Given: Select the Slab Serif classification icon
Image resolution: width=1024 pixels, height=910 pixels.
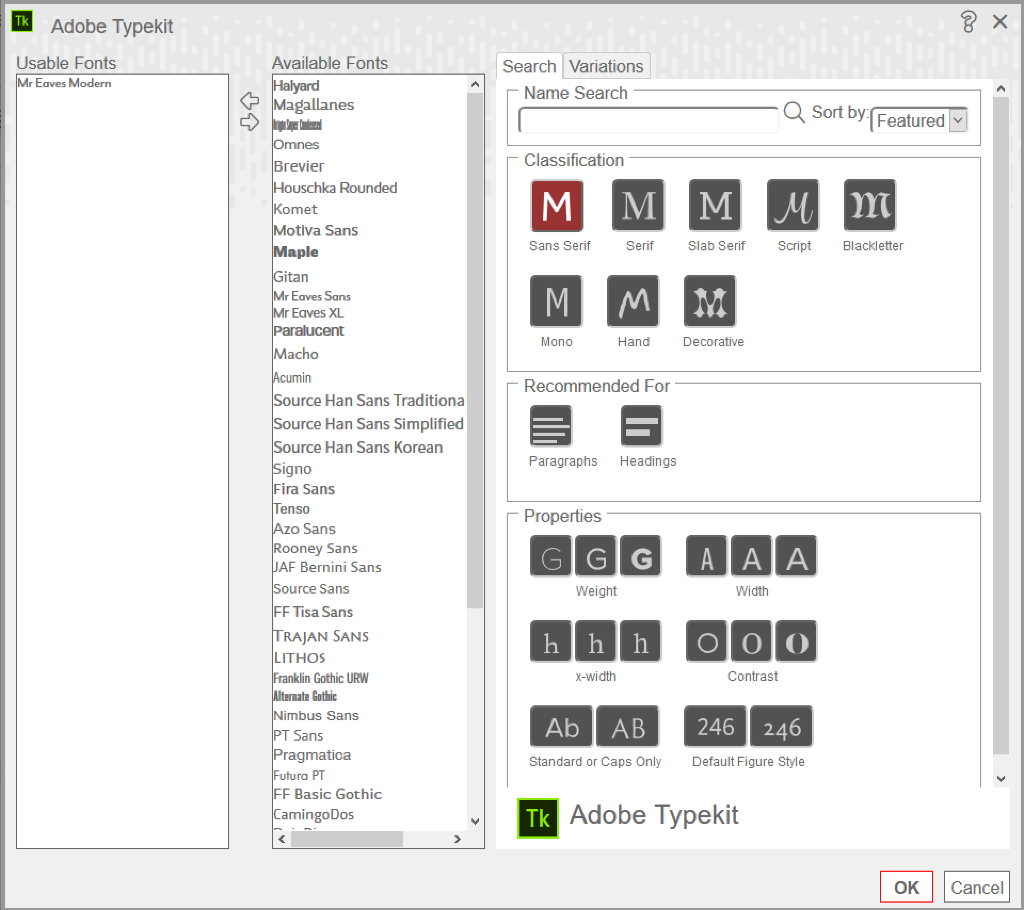Looking at the screenshot, I should click(x=715, y=205).
